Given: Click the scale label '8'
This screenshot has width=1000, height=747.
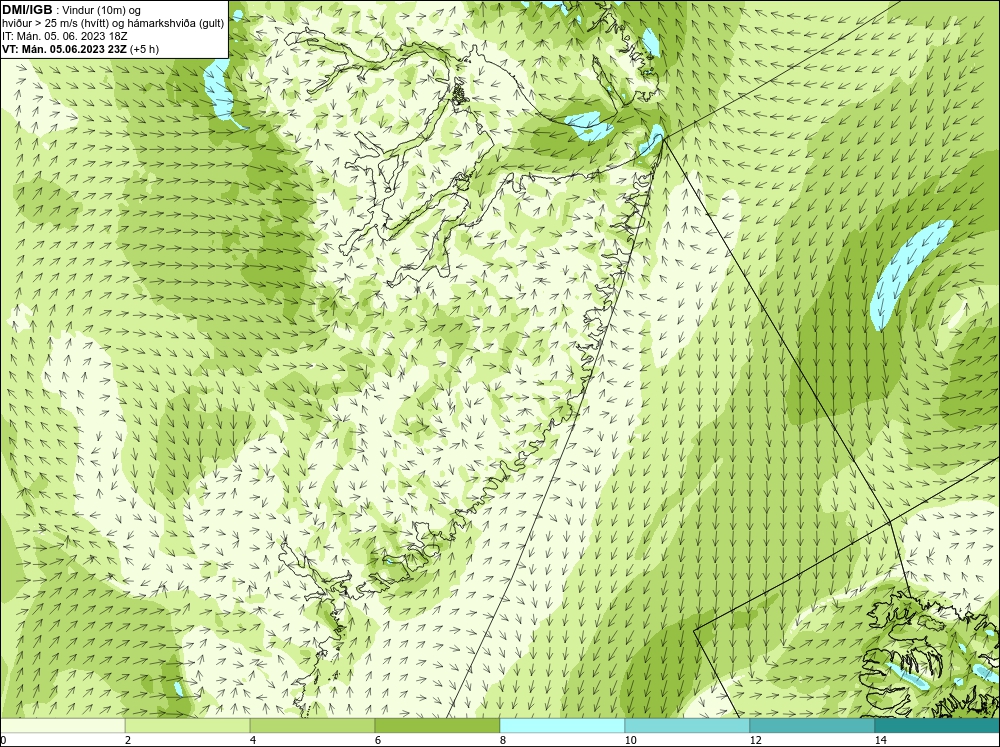Looking at the screenshot, I should click(503, 740).
